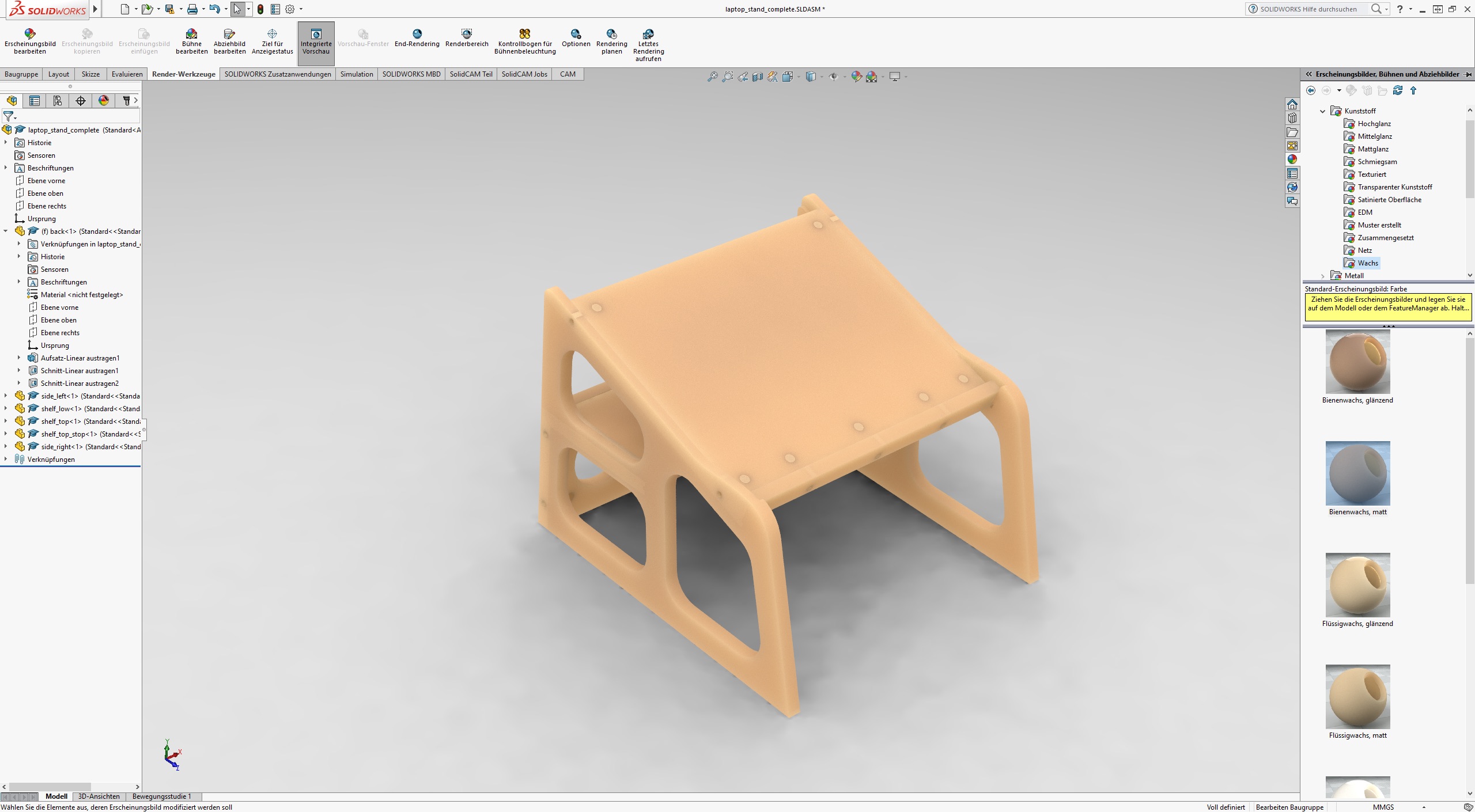
Task: Open FeatureManager design tree tab
Action: [12, 101]
